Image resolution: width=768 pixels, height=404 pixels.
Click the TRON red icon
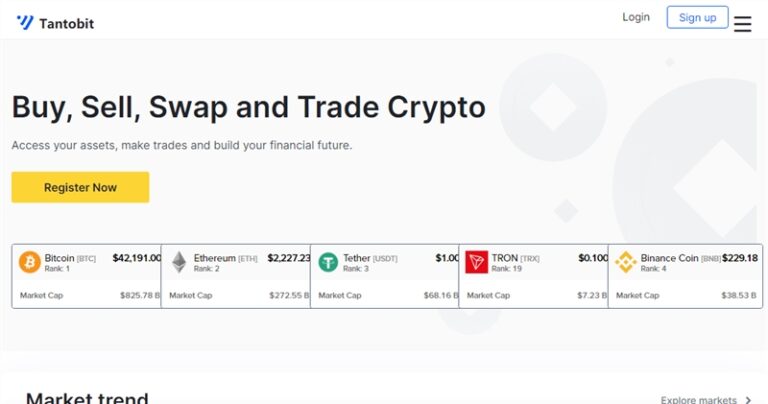[476, 262]
